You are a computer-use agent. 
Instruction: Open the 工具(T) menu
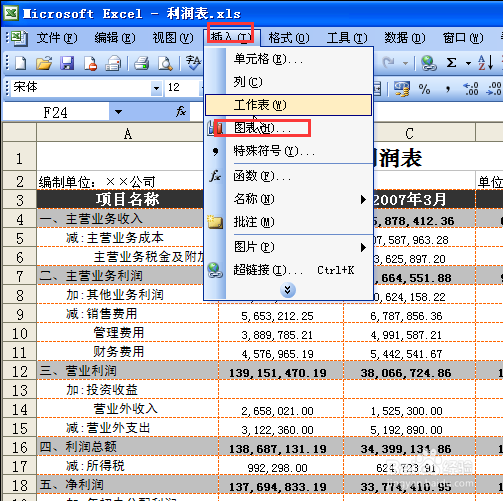click(347, 38)
